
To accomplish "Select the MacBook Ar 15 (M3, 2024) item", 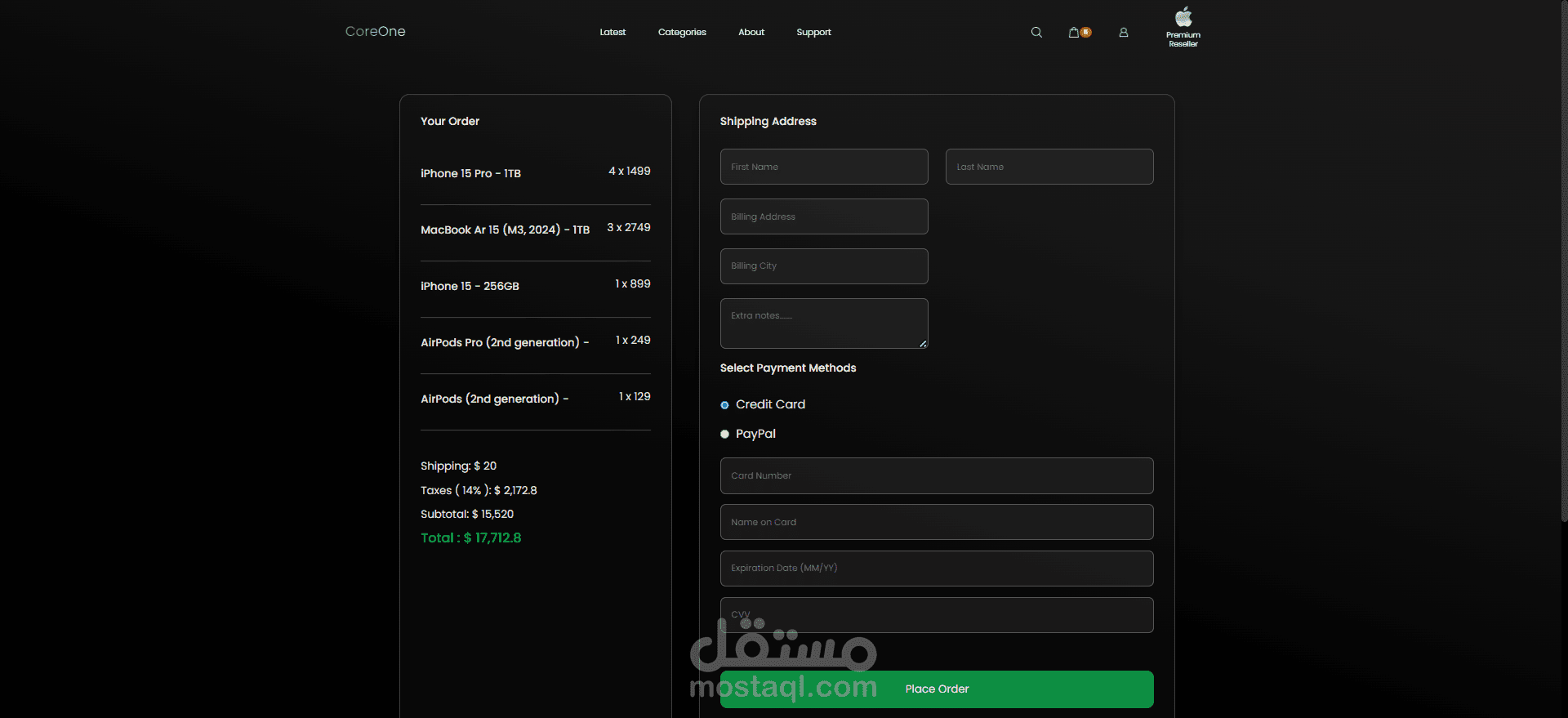I will click(x=505, y=230).
